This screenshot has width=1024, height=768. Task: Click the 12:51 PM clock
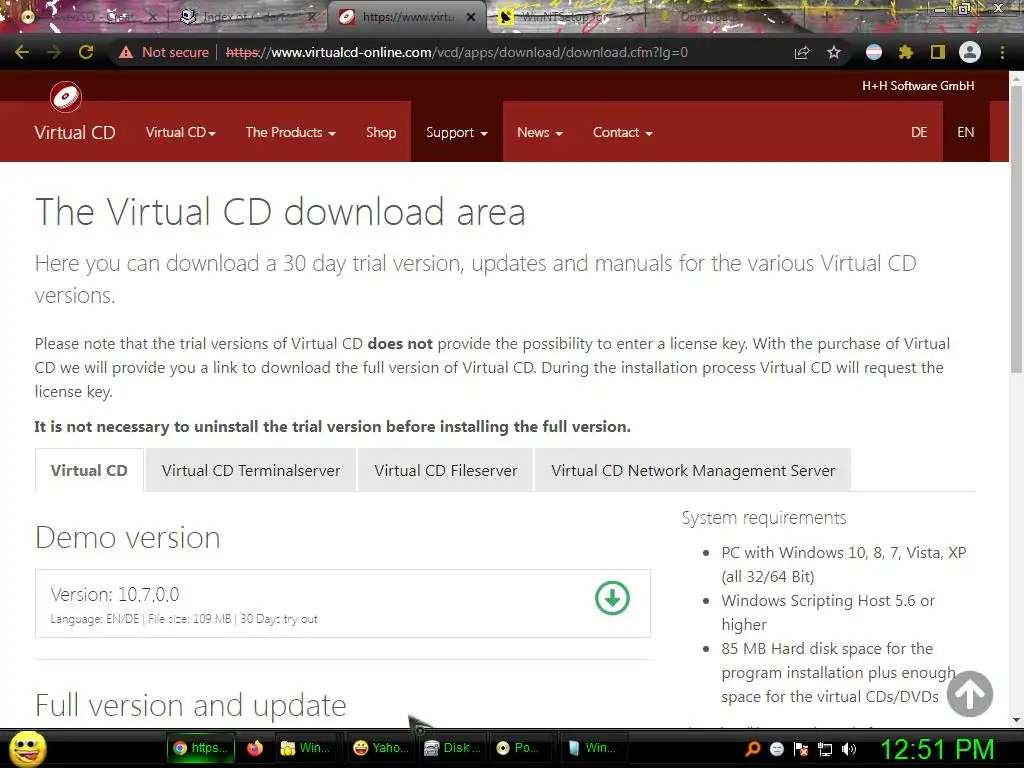tap(938, 749)
